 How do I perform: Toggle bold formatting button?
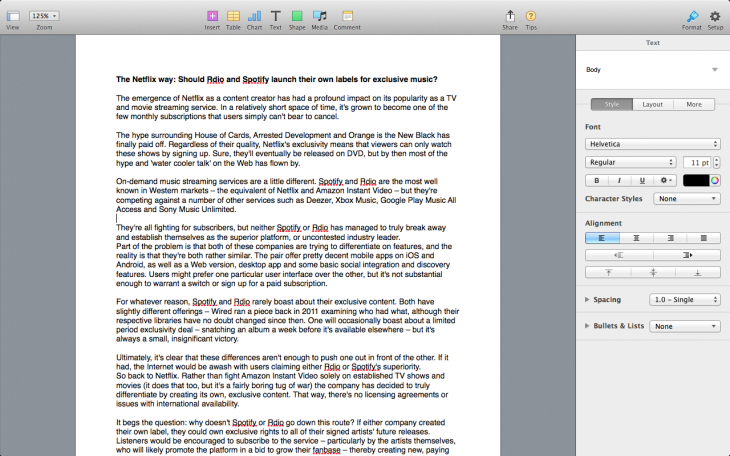click(596, 181)
